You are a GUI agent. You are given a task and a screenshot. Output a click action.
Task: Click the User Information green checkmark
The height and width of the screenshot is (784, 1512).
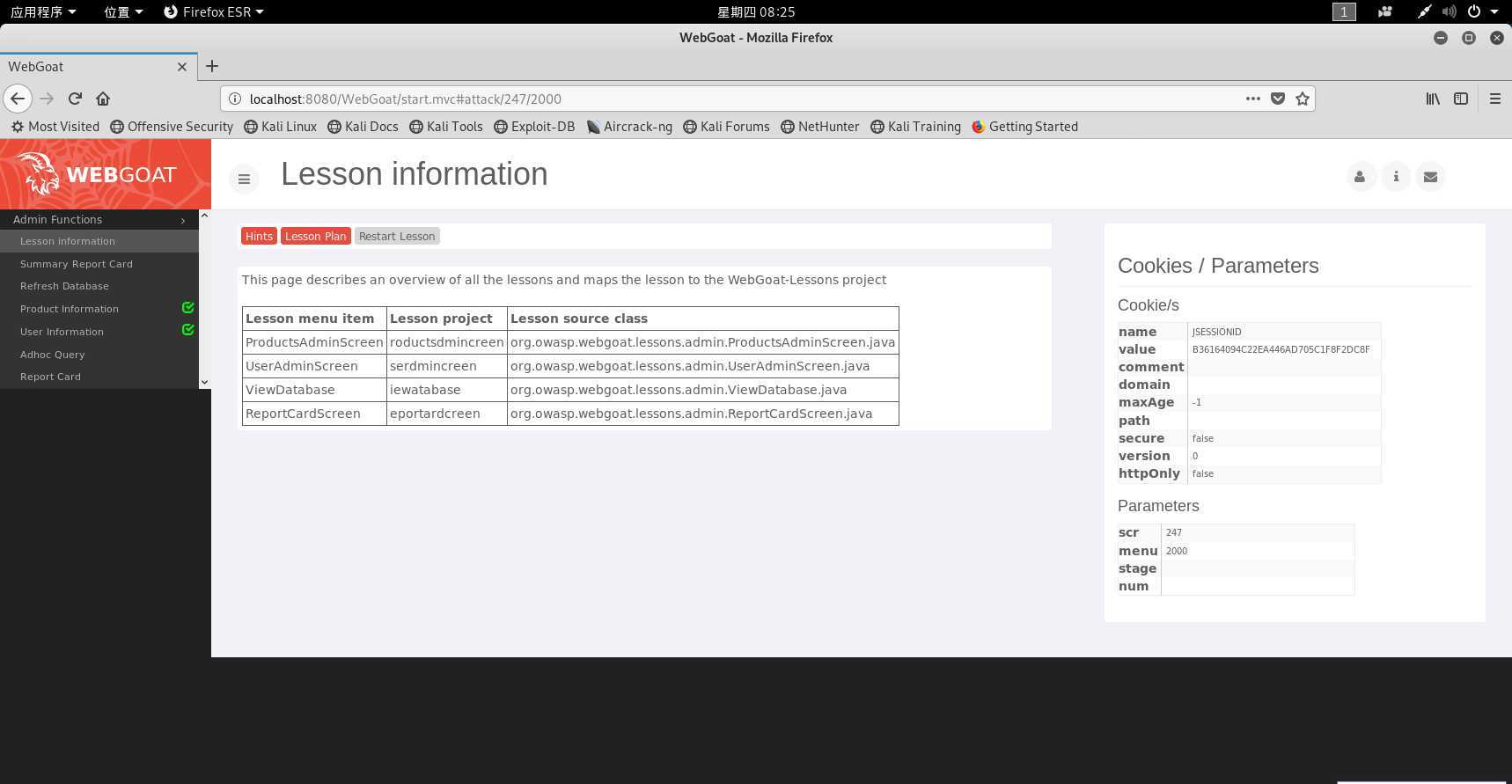tap(187, 329)
